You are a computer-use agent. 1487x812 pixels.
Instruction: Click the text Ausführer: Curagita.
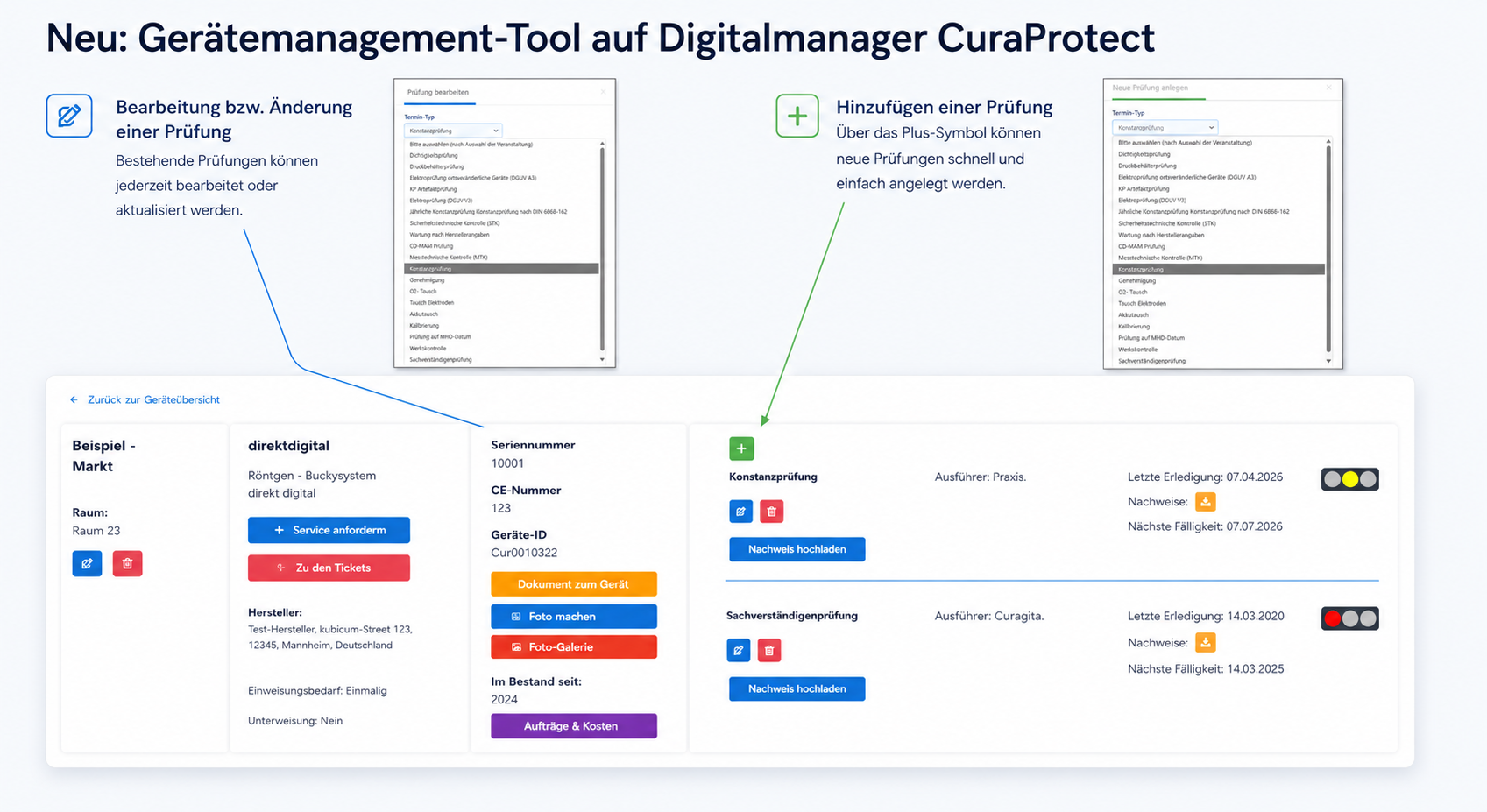(989, 616)
